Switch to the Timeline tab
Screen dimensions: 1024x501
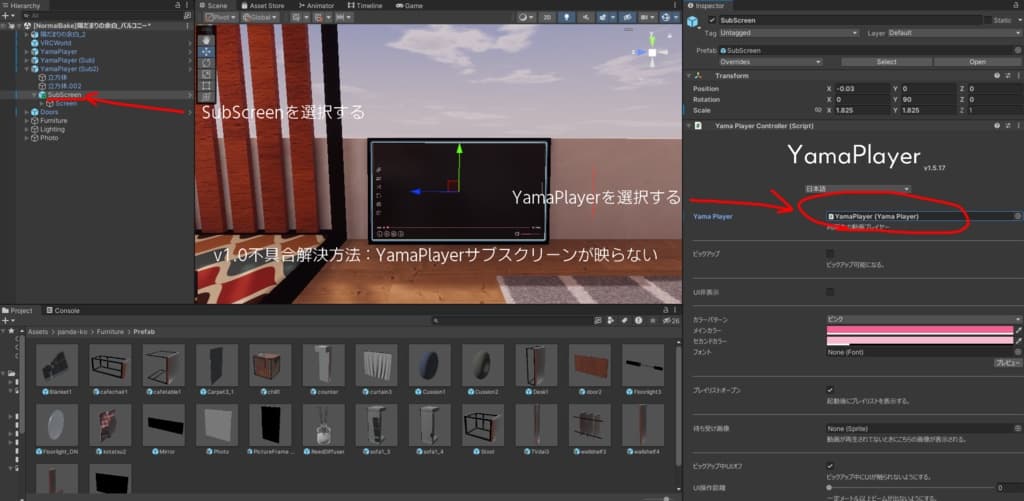pyautogui.click(x=364, y=5)
